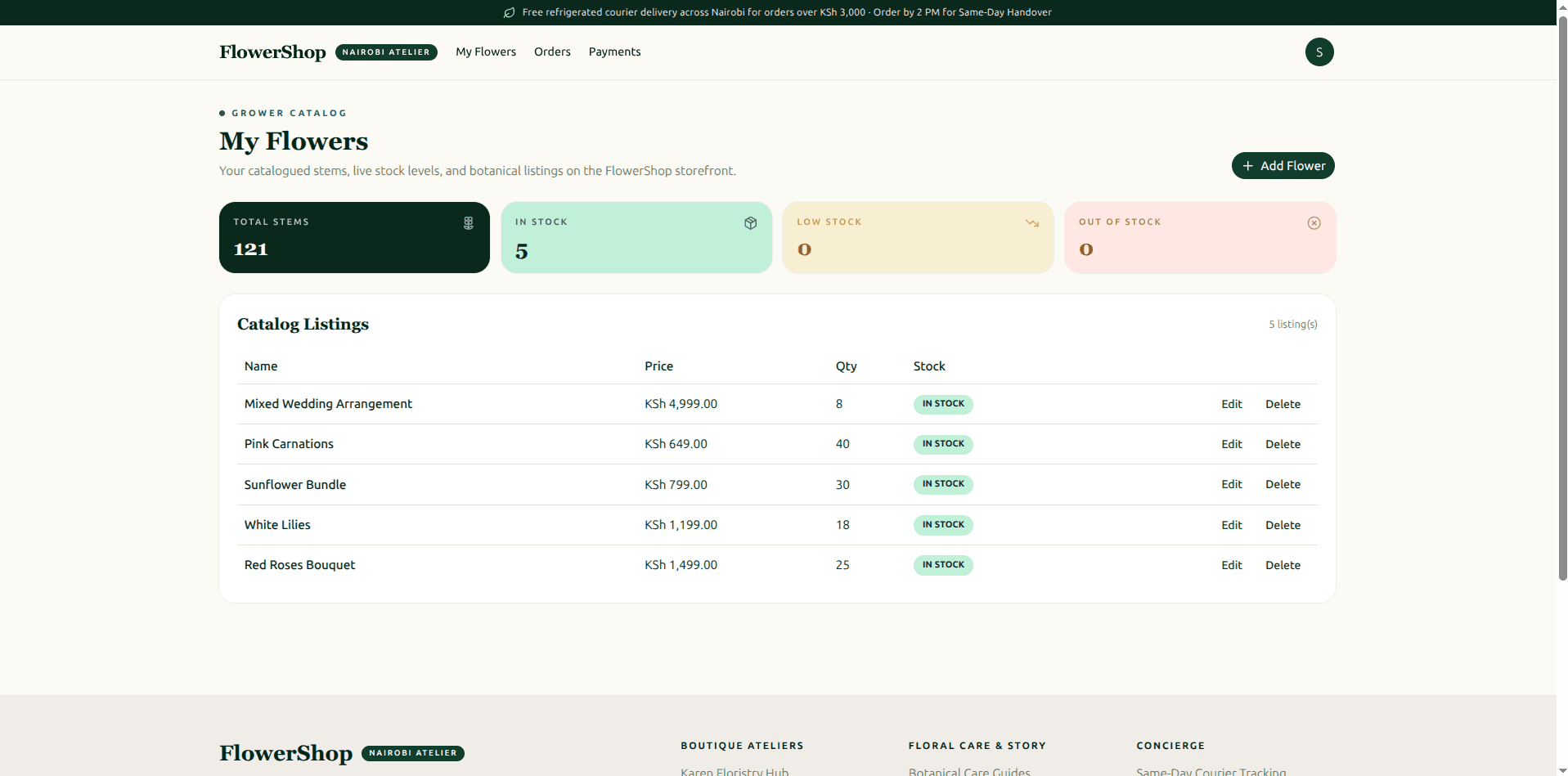Click the Total Stems 121 card
This screenshot has width=1568, height=776.
(x=354, y=237)
